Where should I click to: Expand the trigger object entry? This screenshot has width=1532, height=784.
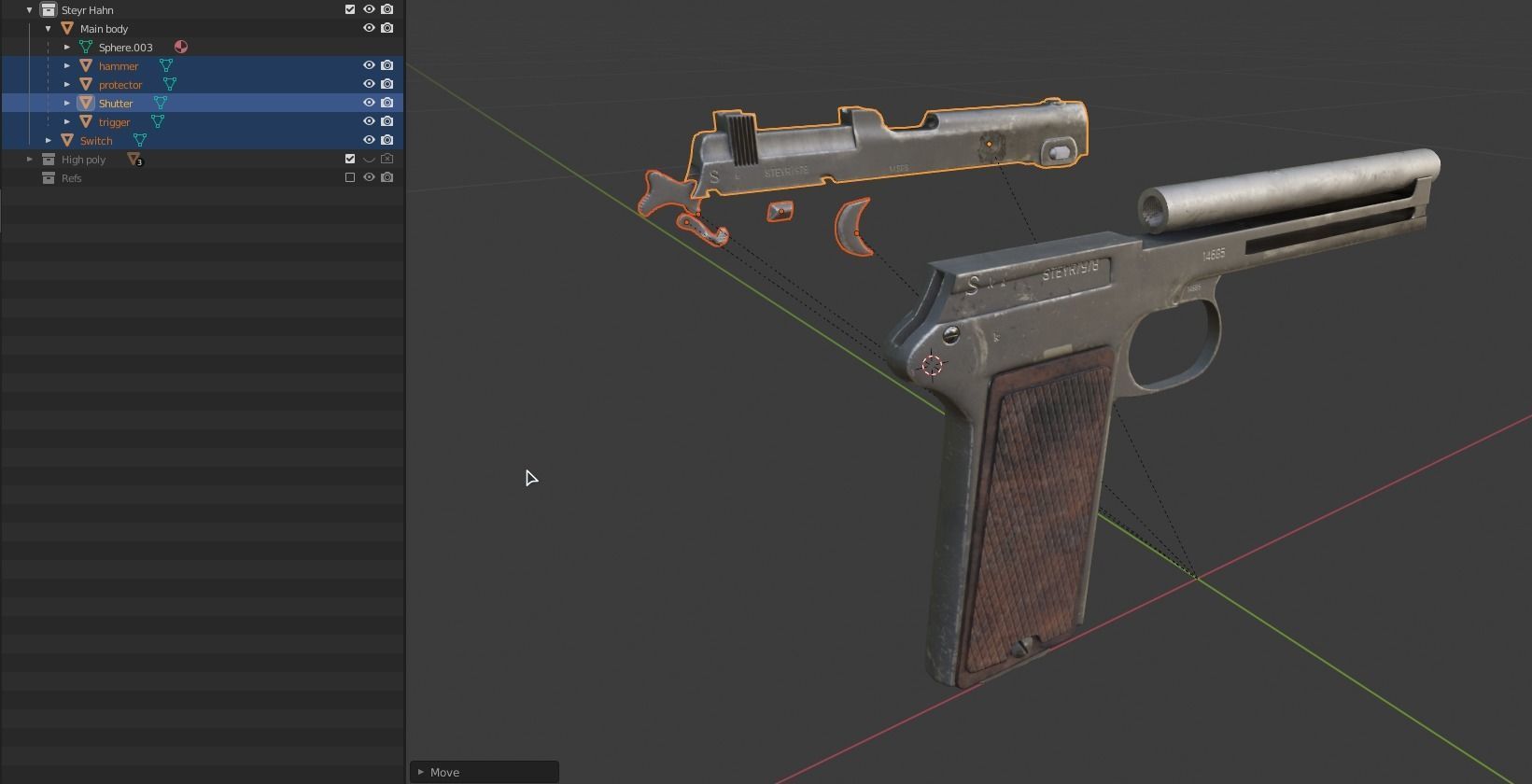point(67,121)
